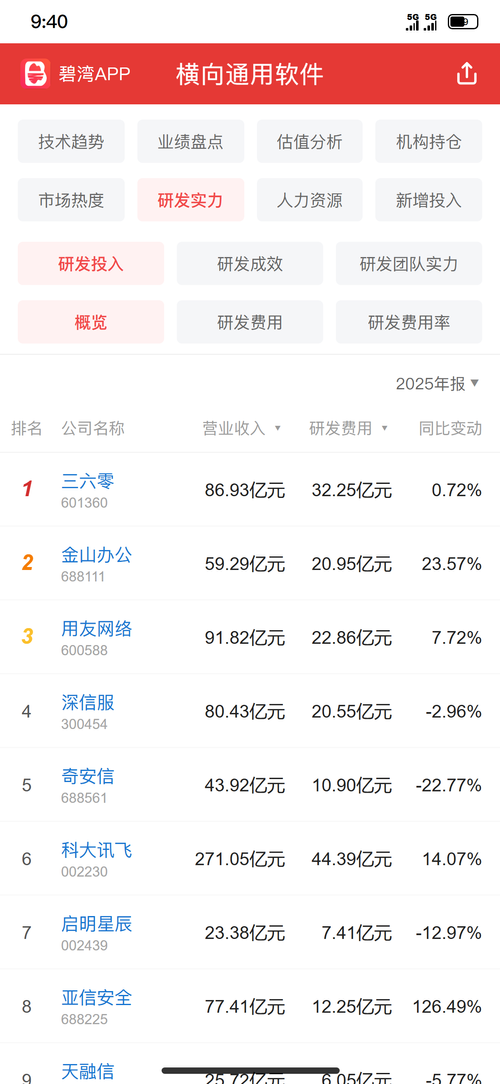Switch to 估值分析 tab
Viewport: 500px width, 1084px height.
310,142
